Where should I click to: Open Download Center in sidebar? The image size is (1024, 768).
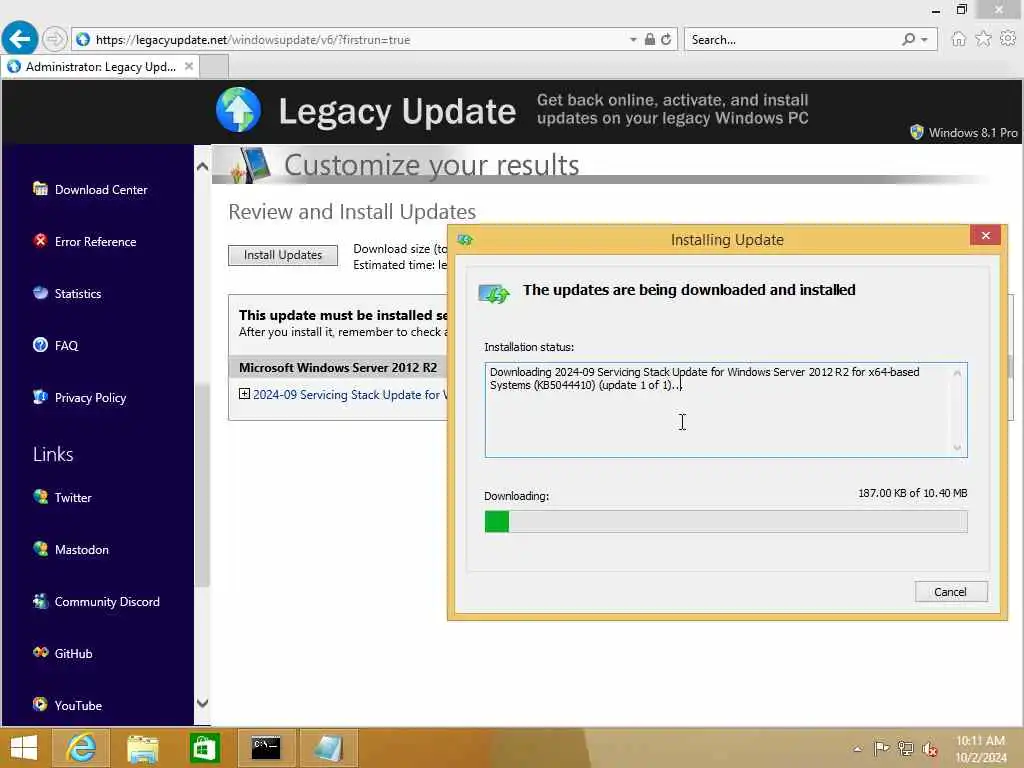(101, 189)
